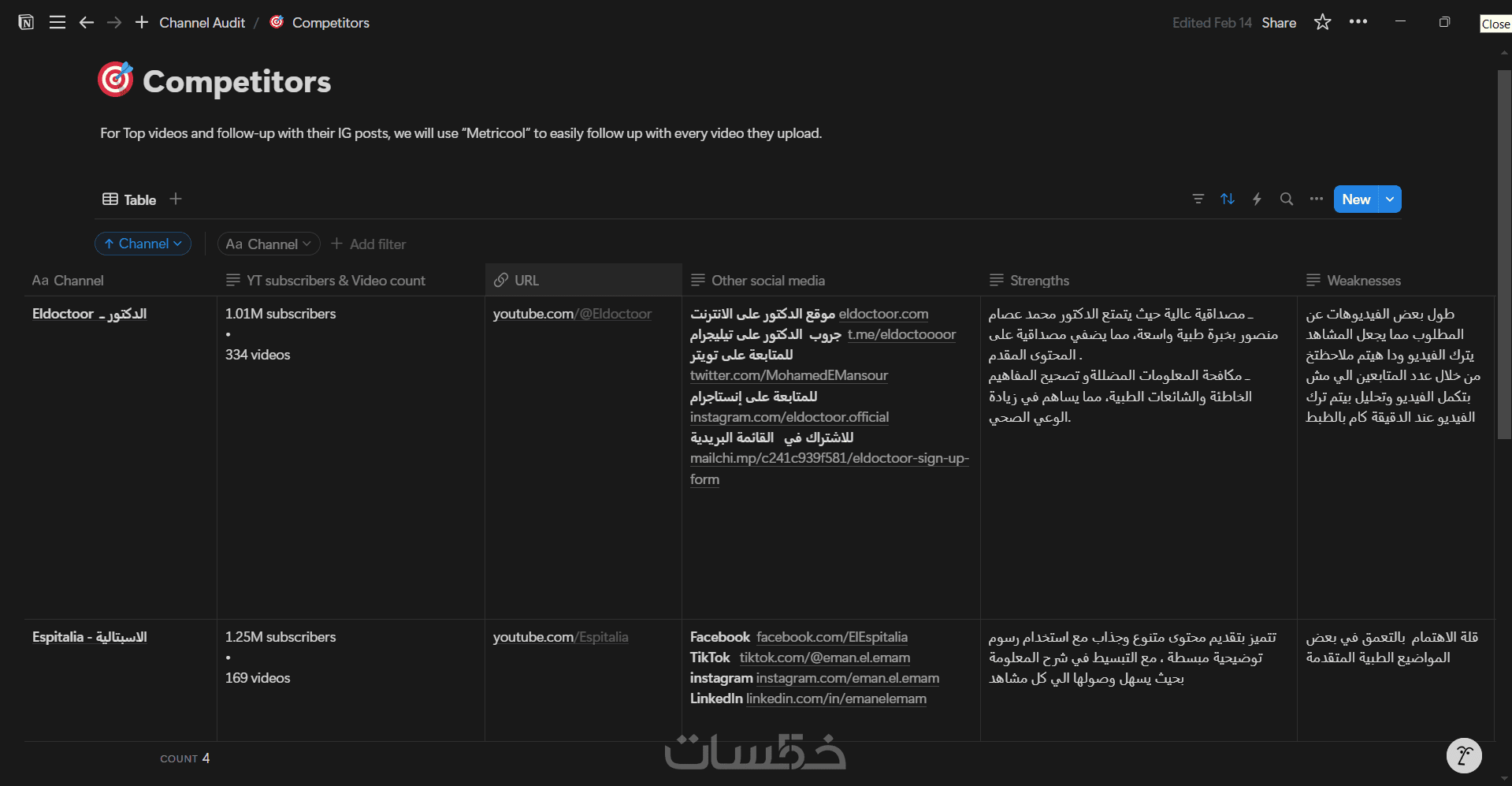Minimize the Notion window

(x=1400, y=22)
